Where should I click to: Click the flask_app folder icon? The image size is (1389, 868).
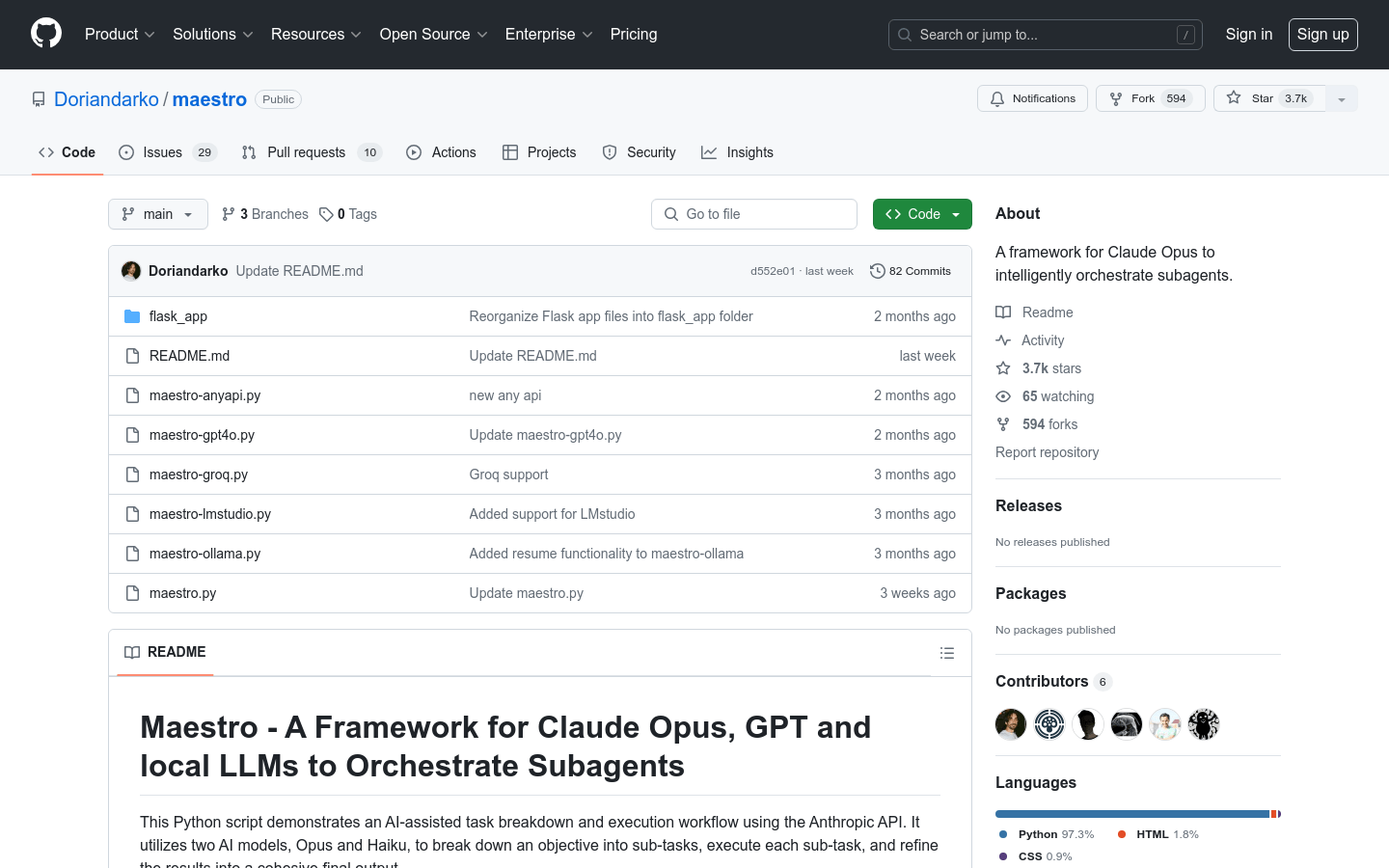click(x=132, y=316)
